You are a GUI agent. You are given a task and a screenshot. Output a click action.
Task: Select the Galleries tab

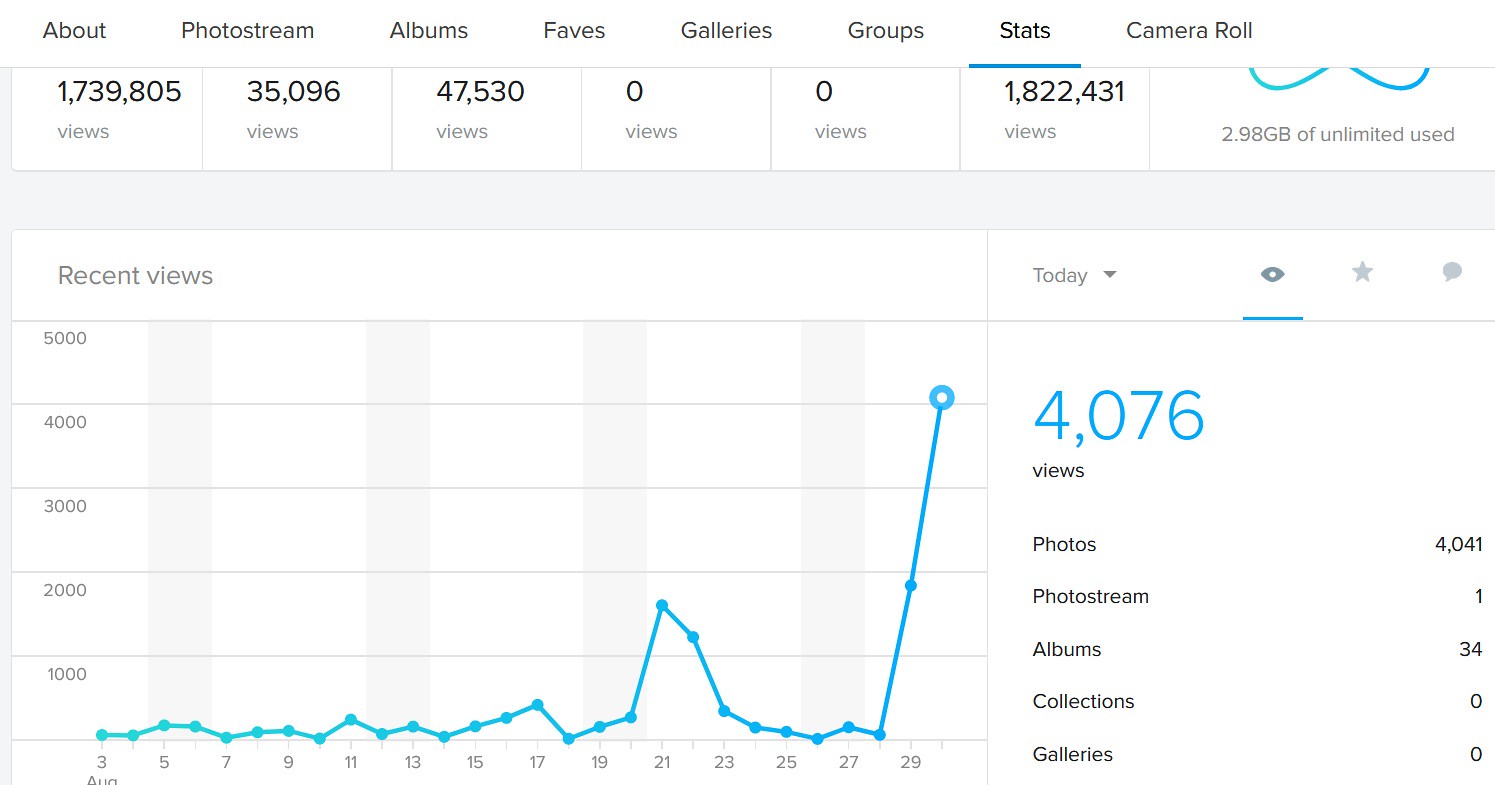click(726, 31)
